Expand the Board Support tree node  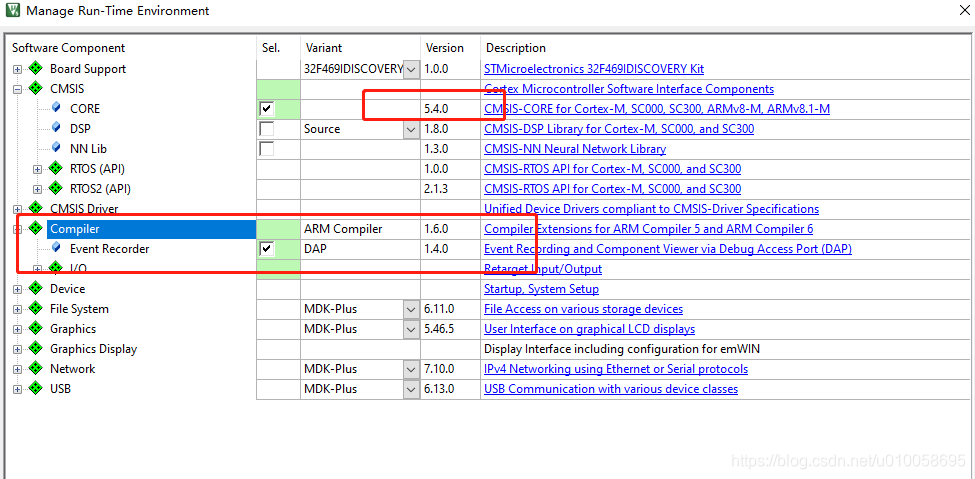coord(17,69)
